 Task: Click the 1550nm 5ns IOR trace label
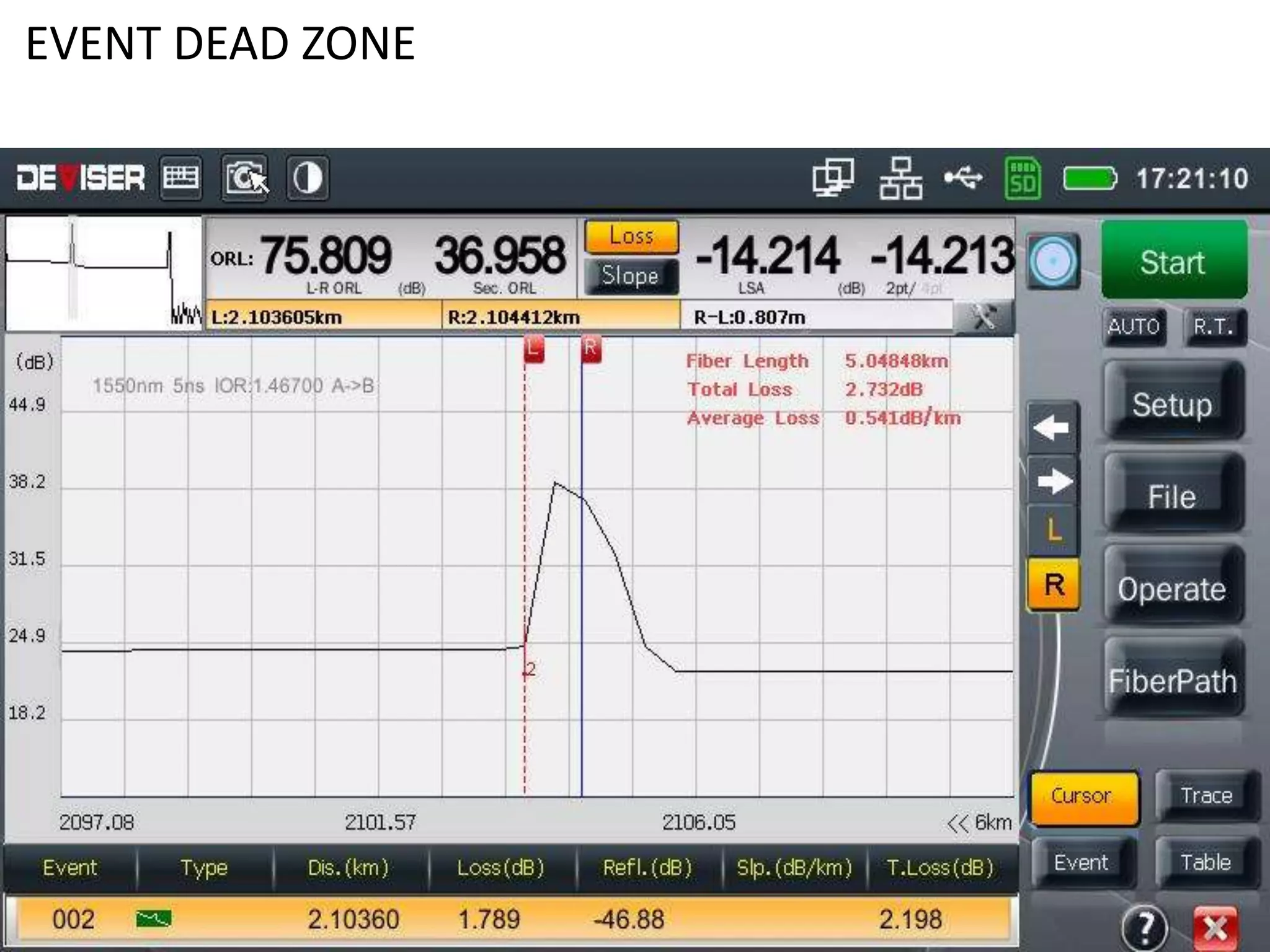(234, 386)
